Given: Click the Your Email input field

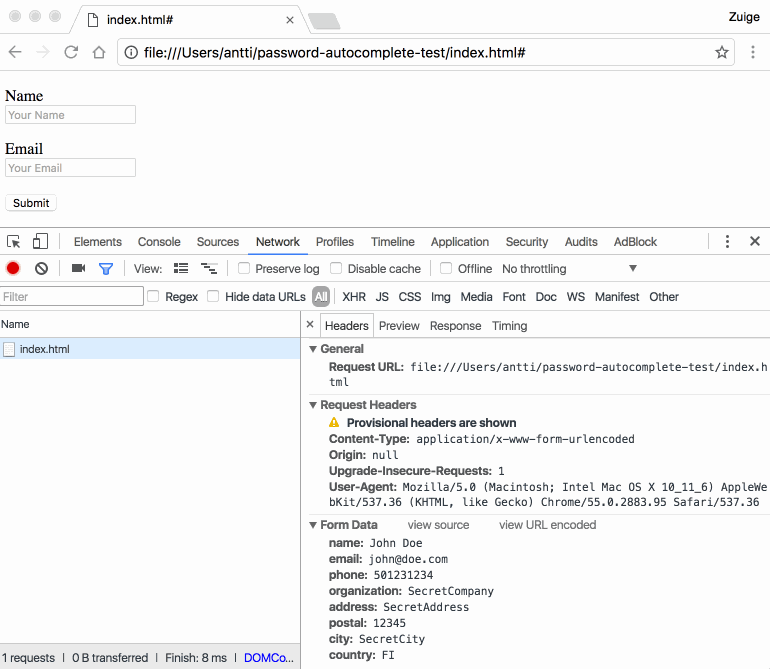Looking at the screenshot, I should click(x=70, y=168).
